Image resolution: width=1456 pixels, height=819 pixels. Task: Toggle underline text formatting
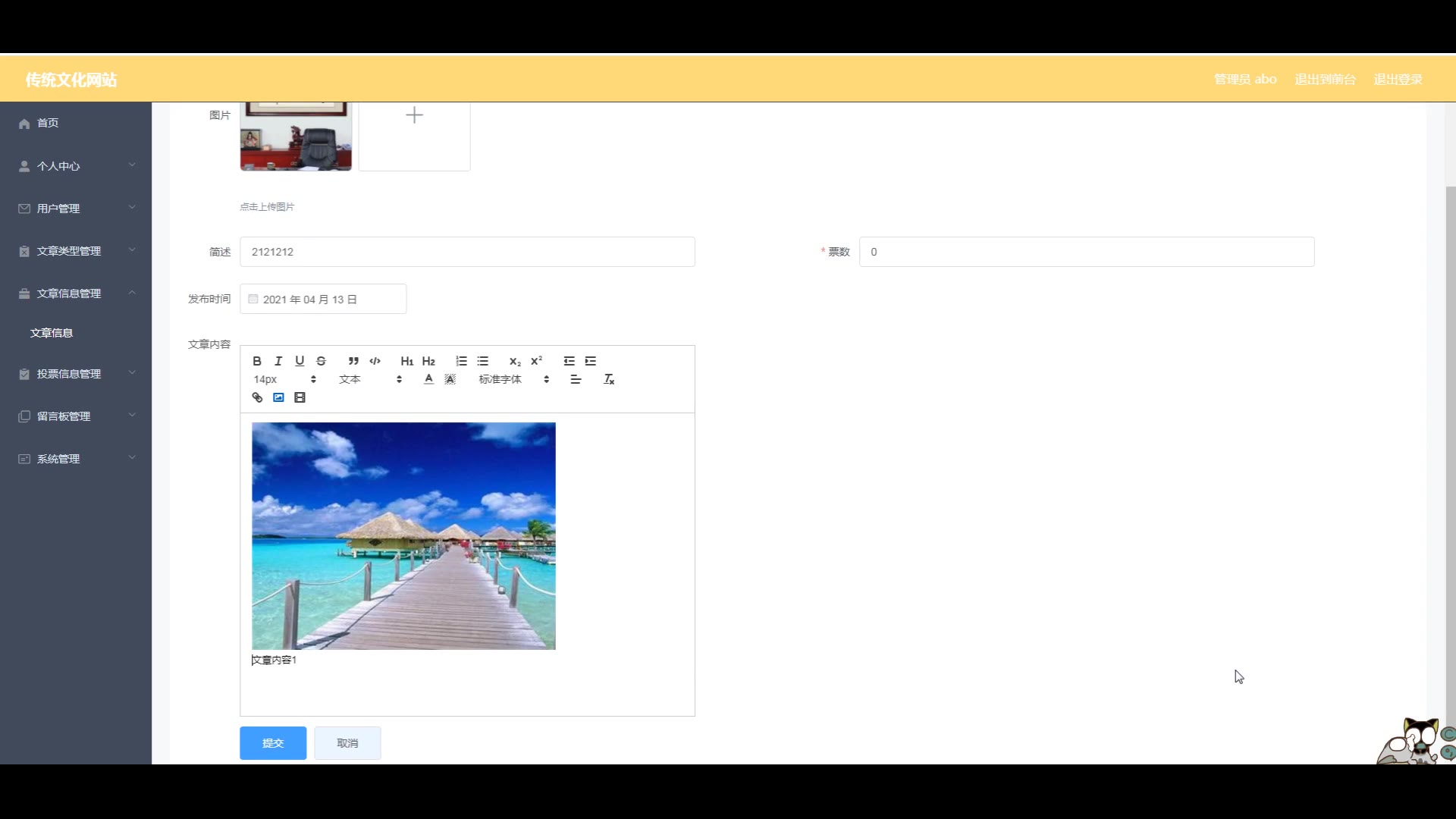pos(300,361)
